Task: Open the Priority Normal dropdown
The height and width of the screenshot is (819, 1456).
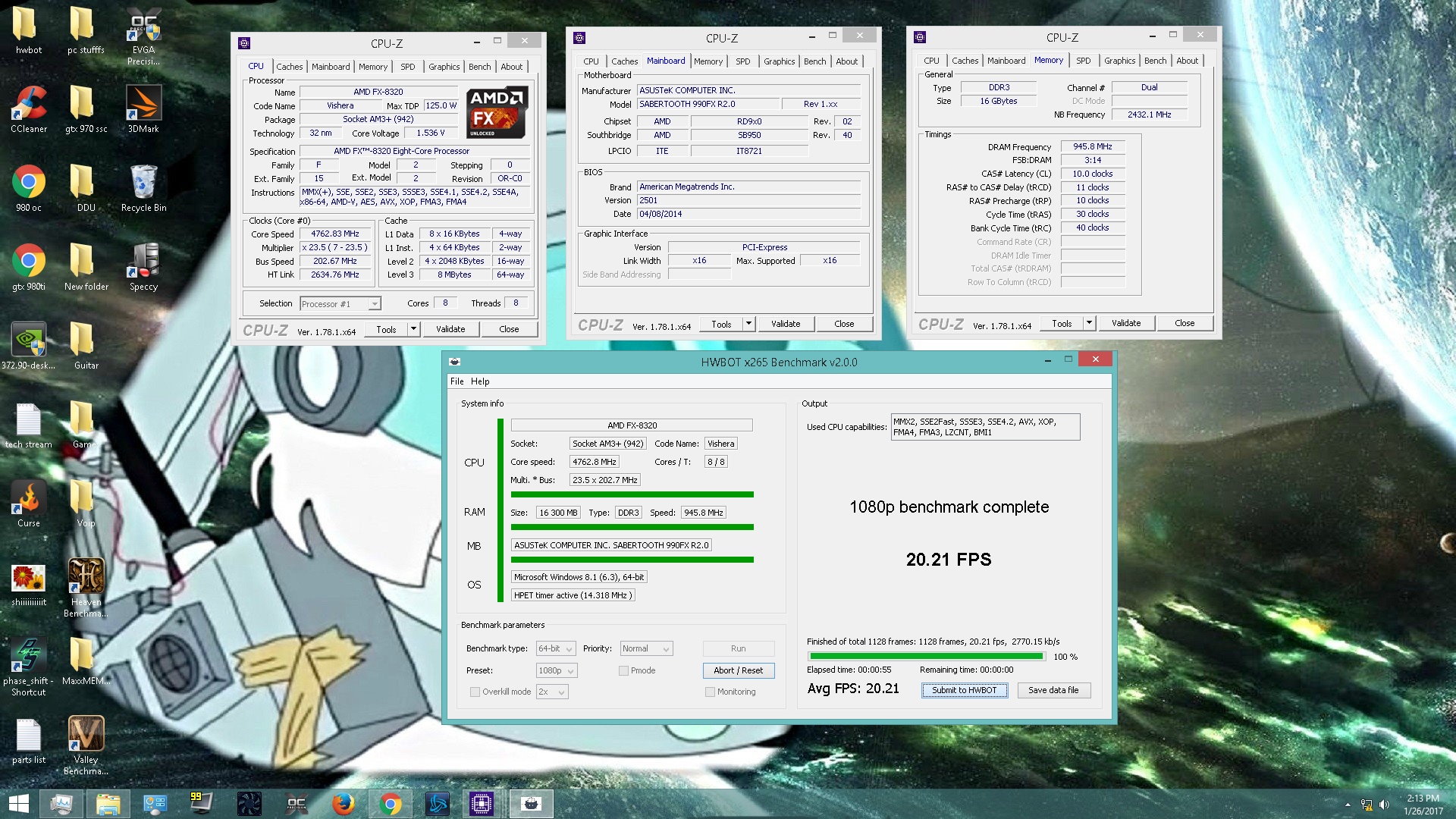Action: click(x=646, y=648)
